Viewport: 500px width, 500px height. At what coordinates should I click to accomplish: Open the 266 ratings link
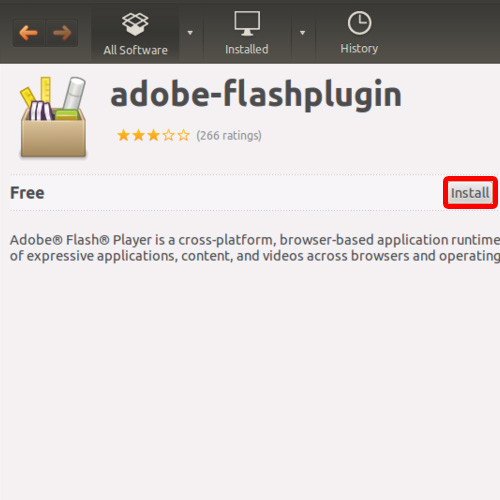[229, 136]
